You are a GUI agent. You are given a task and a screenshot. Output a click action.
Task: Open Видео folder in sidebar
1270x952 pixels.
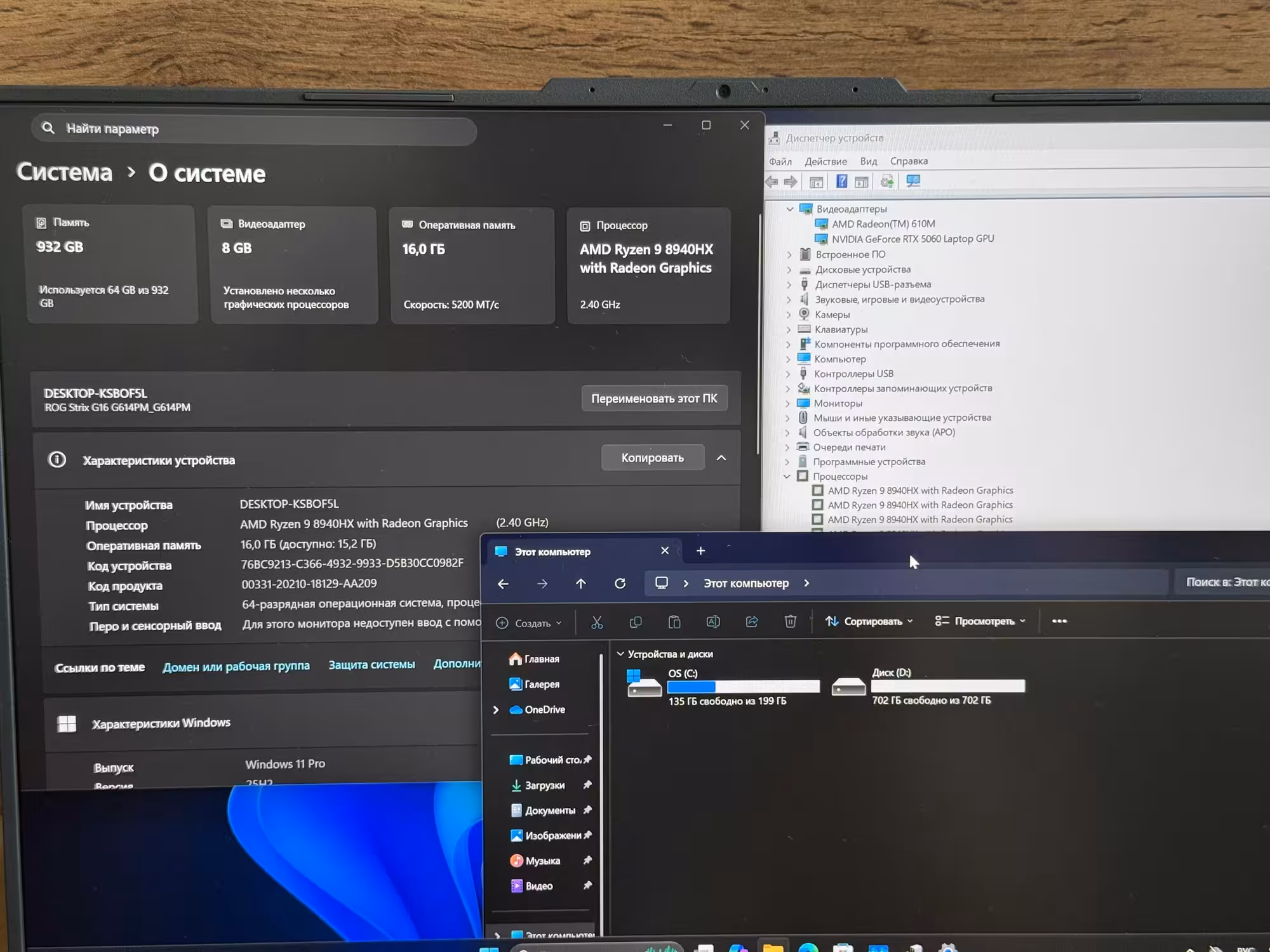tap(532, 886)
